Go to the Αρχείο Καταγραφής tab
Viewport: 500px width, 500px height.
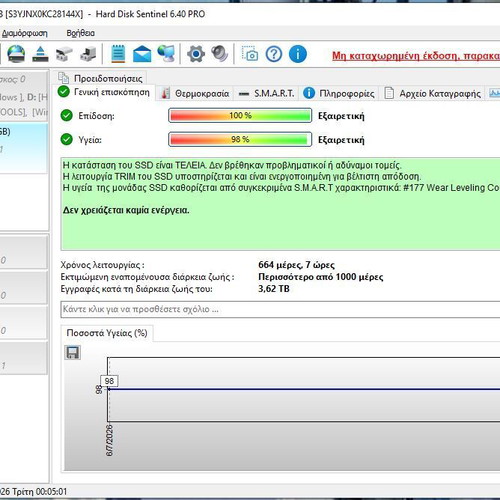[433, 93]
